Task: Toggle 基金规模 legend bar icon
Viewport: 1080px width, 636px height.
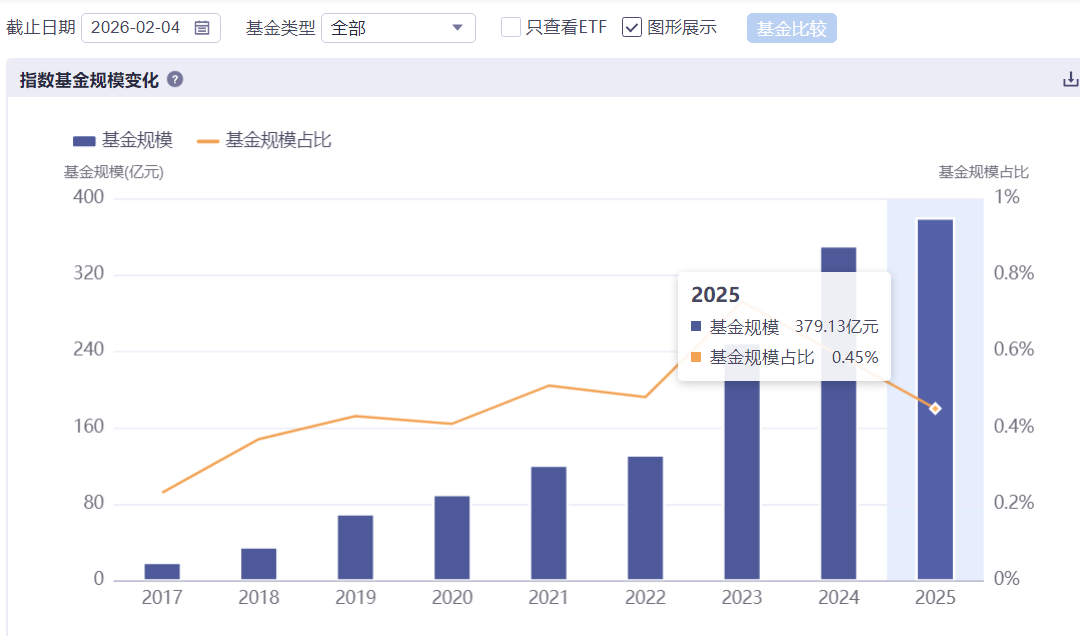Action: tap(84, 141)
